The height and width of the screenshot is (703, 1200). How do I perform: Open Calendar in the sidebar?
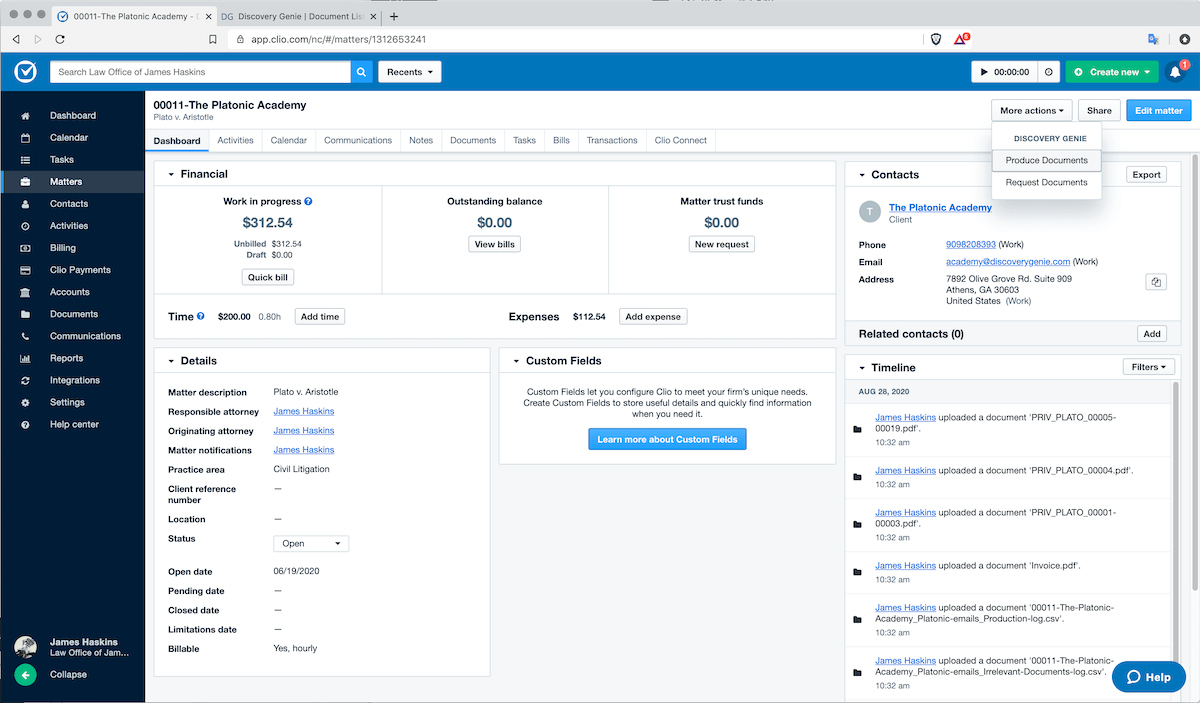(x=72, y=138)
